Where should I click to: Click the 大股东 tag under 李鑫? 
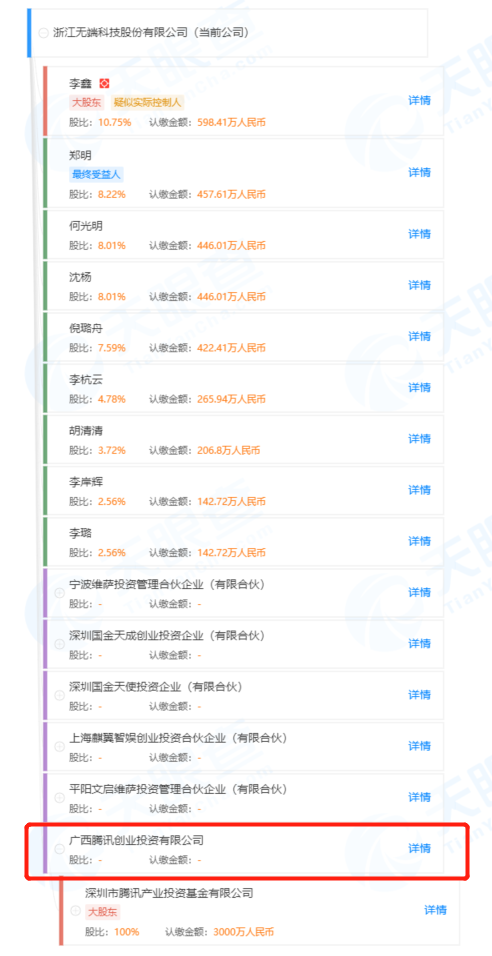[x=87, y=102]
